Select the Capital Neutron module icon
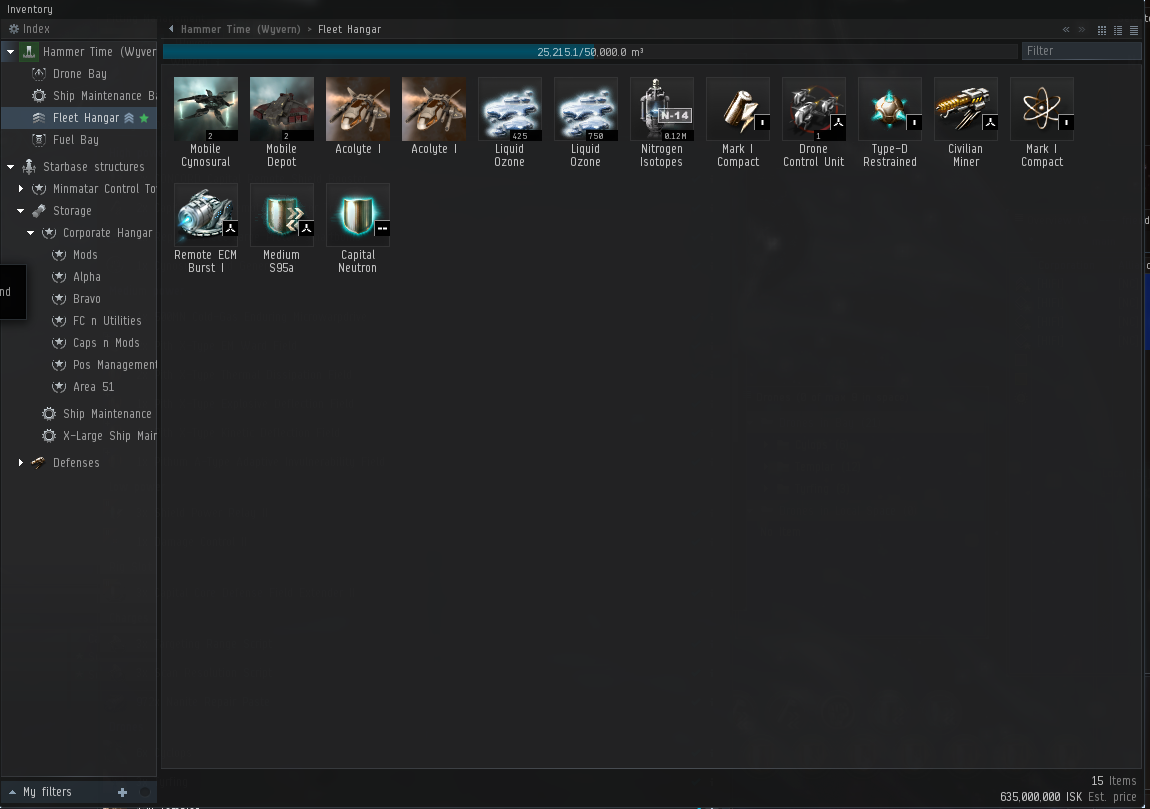1150x809 pixels. [x=358, y=215]
